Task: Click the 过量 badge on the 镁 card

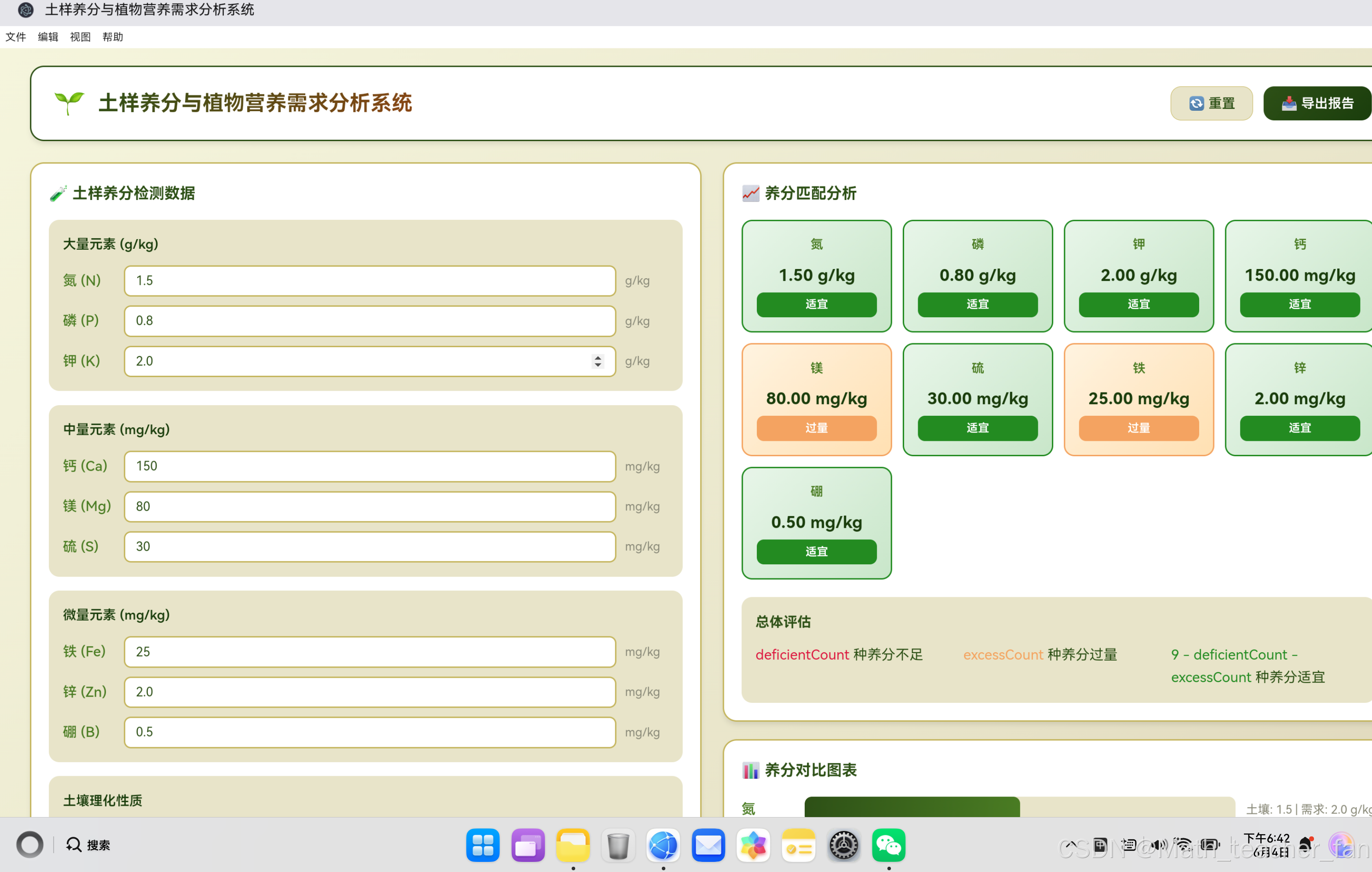Action: (x=817, y=428)
